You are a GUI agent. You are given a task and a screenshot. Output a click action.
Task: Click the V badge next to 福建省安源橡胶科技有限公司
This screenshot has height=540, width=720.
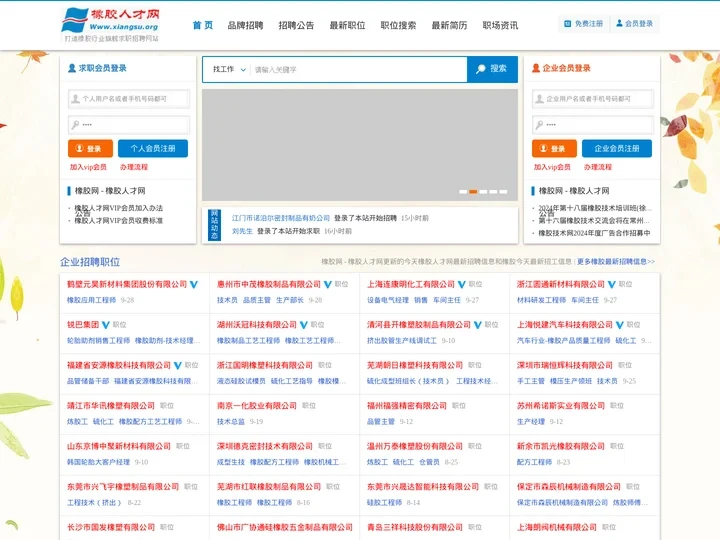tap(178, 366)
